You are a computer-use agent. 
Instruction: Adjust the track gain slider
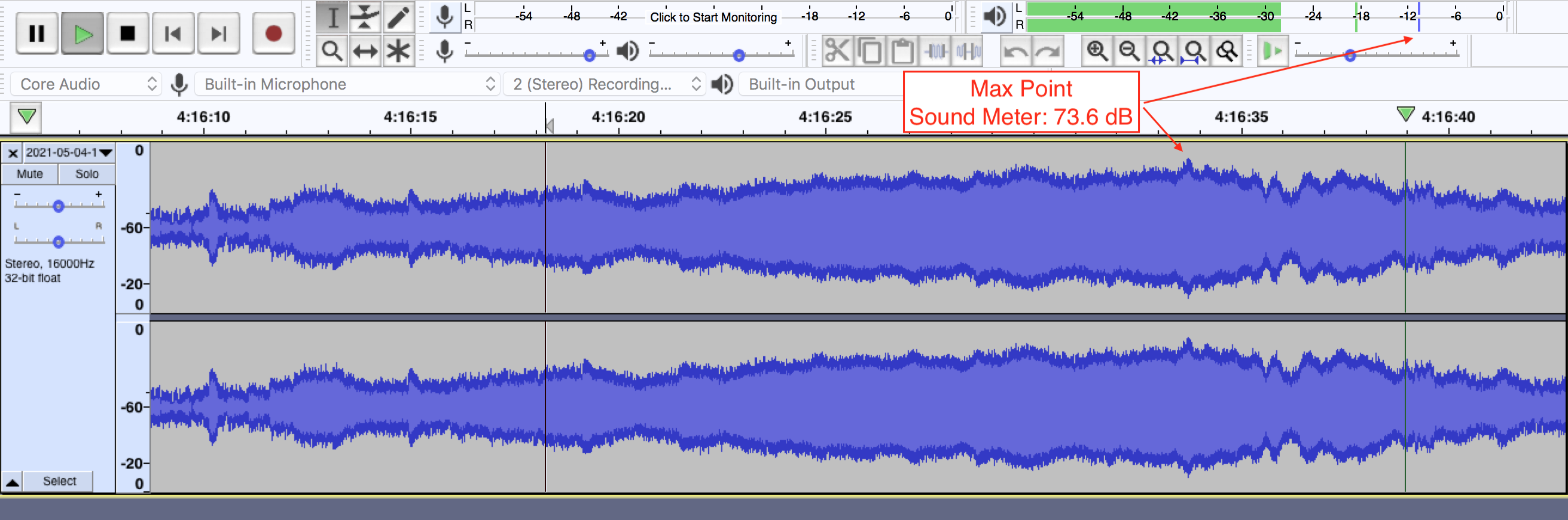coord(59,206)
